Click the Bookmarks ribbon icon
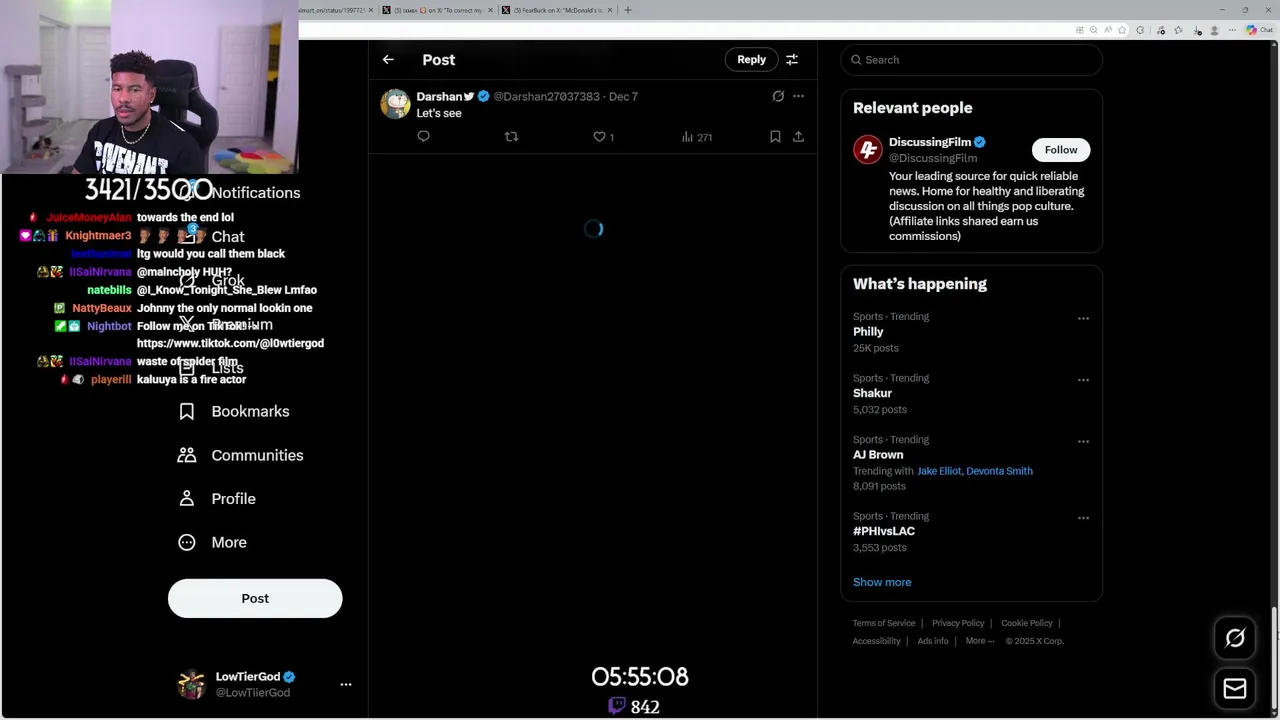The image size is (1280, 720). [187, 411]
